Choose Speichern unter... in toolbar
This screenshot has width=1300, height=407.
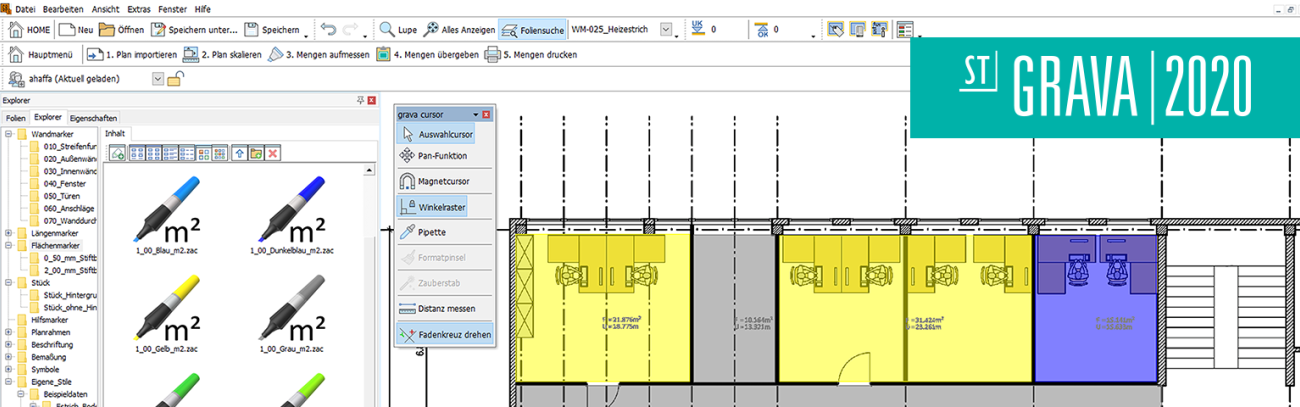[193, 30]
